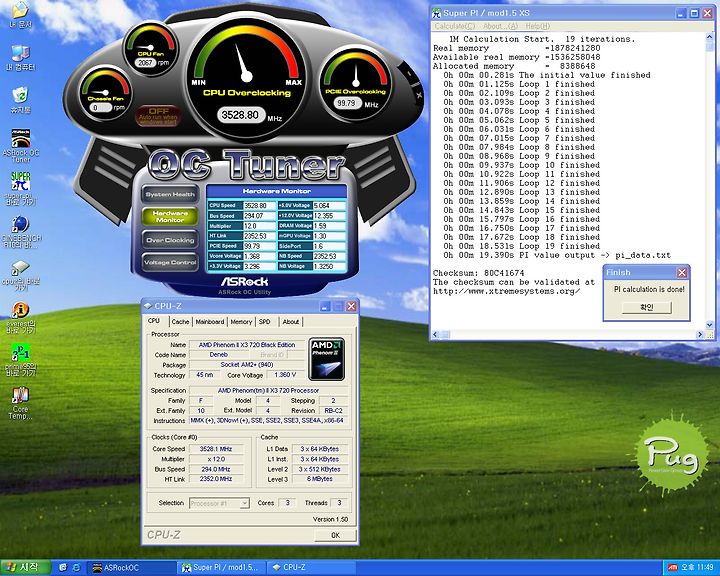This screenshot has width=720, height=576.
Task: Open the ASRock OC Tuner desktop shortcut
Action: pos(21,145)
